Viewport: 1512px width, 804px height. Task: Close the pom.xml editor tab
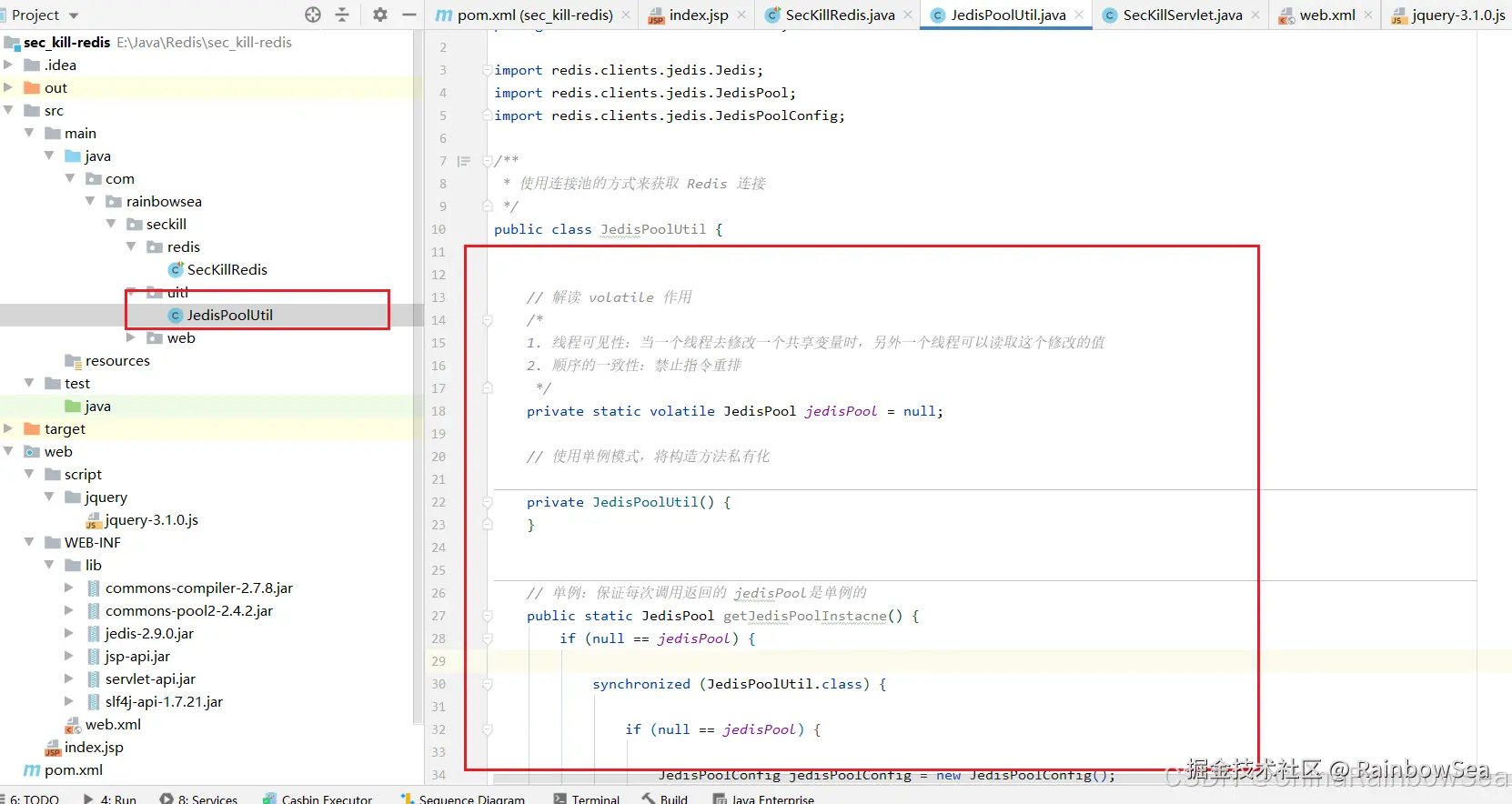tap(626, 15)
